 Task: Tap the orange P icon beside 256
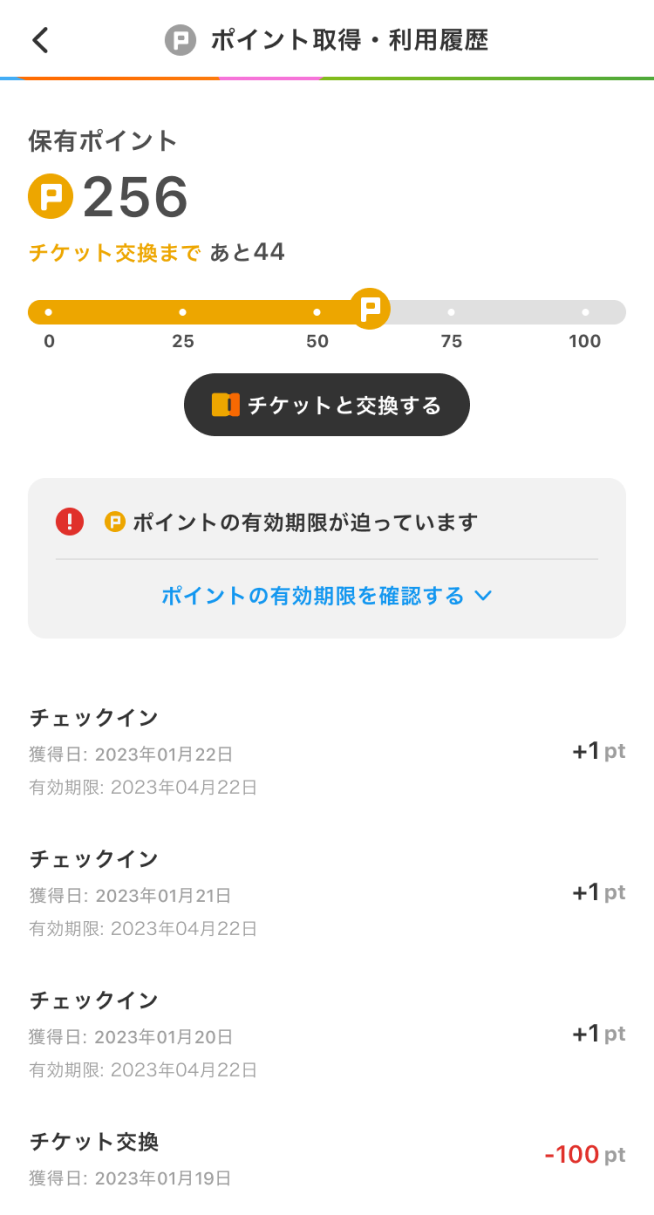click(x=50, y=196)
